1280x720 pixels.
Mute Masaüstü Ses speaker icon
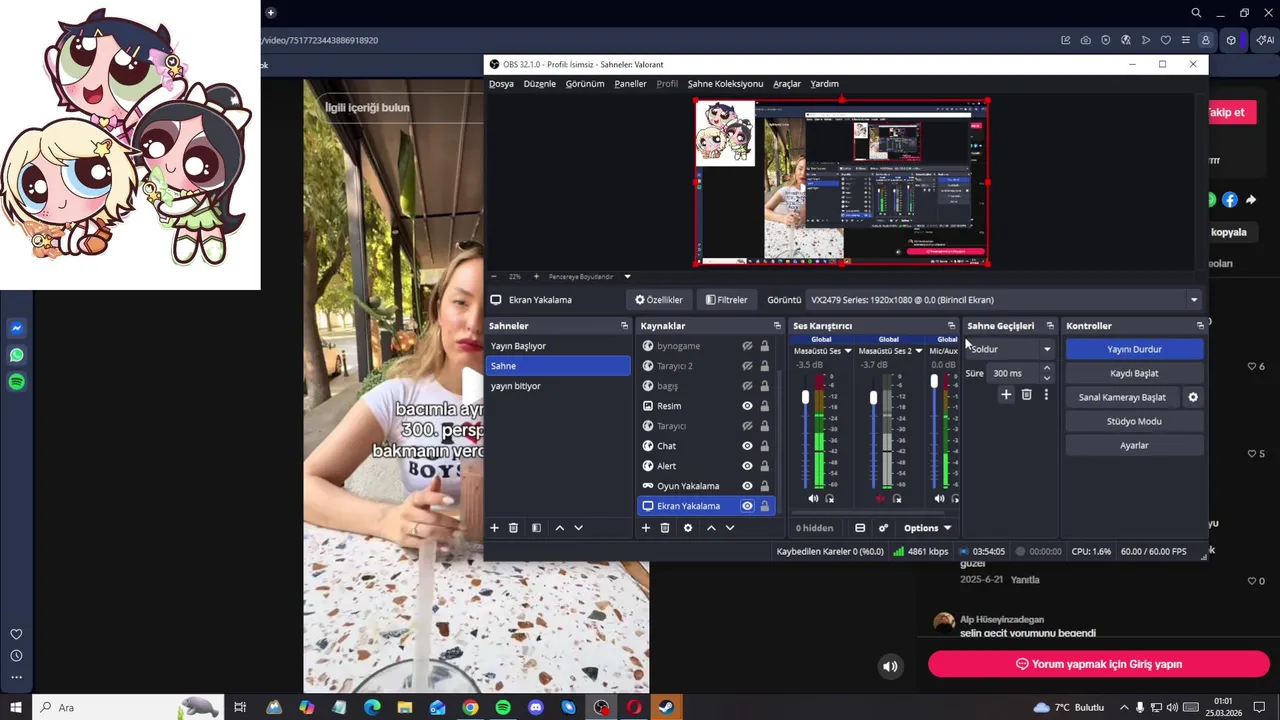coord(813,498)
